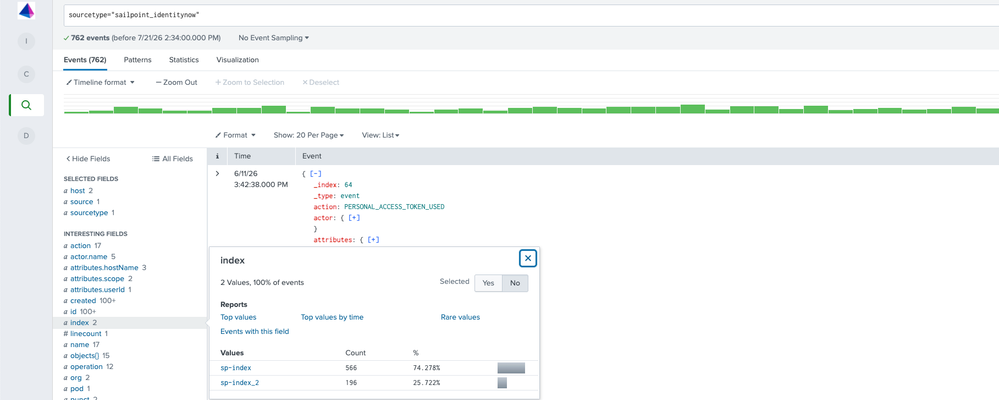
Task: Click the sp-index_2 value
Action: coord(240,383)
